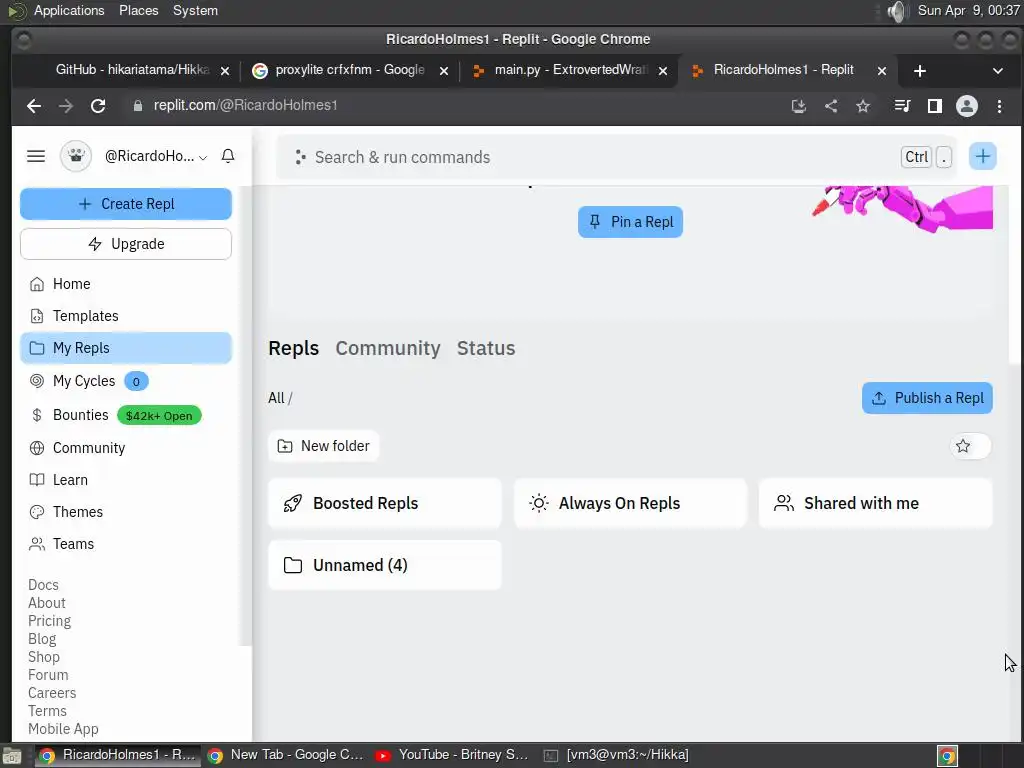
Task: Switch to vm3 Hikka terminal in taskbar
Action: (616, 755)
